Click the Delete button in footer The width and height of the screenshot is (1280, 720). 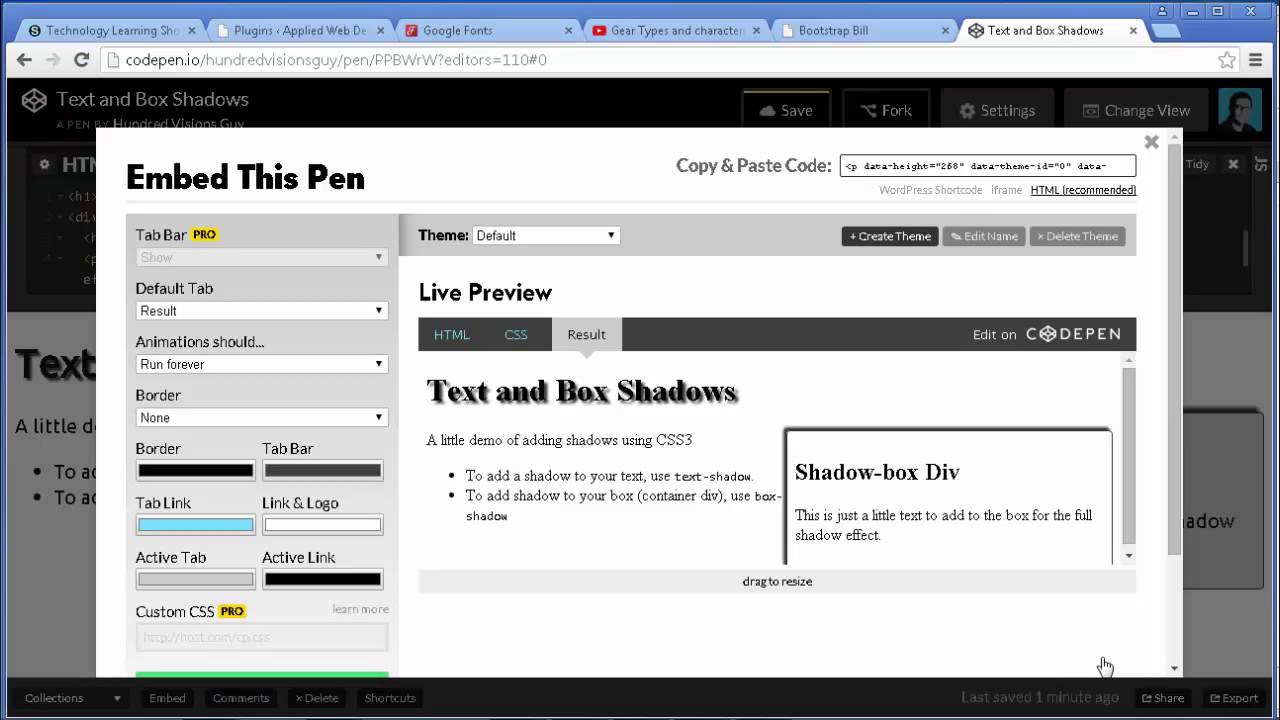point(316,698)
